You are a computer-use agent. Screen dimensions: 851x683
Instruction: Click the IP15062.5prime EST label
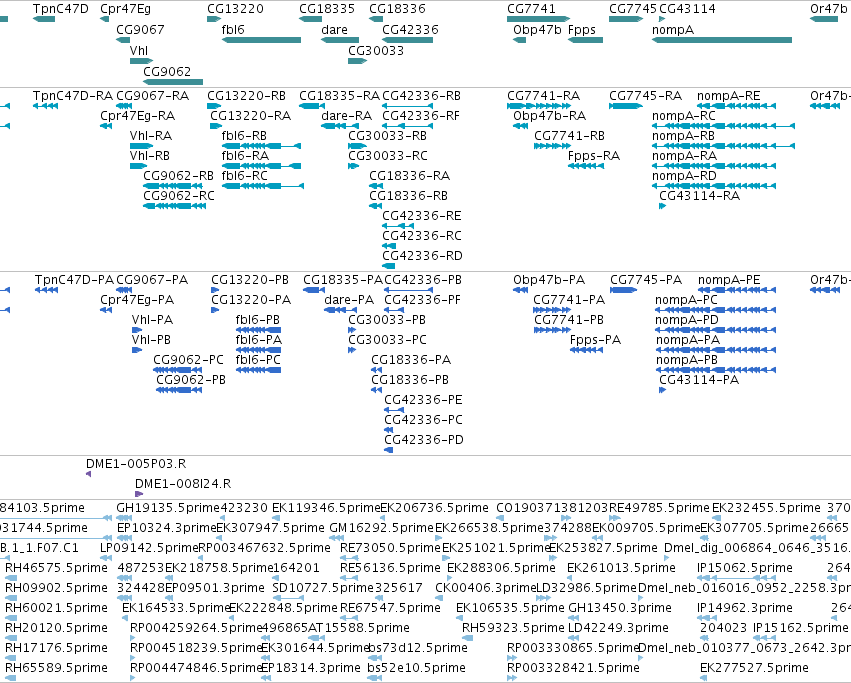coord(745,568)
